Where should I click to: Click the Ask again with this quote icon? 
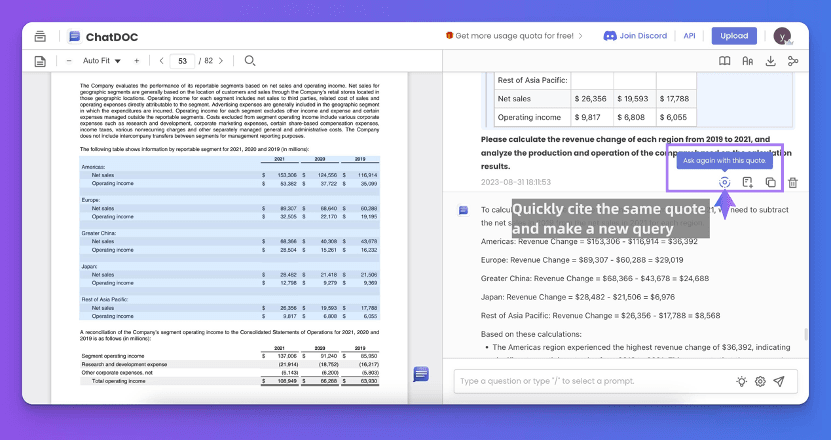725,182
